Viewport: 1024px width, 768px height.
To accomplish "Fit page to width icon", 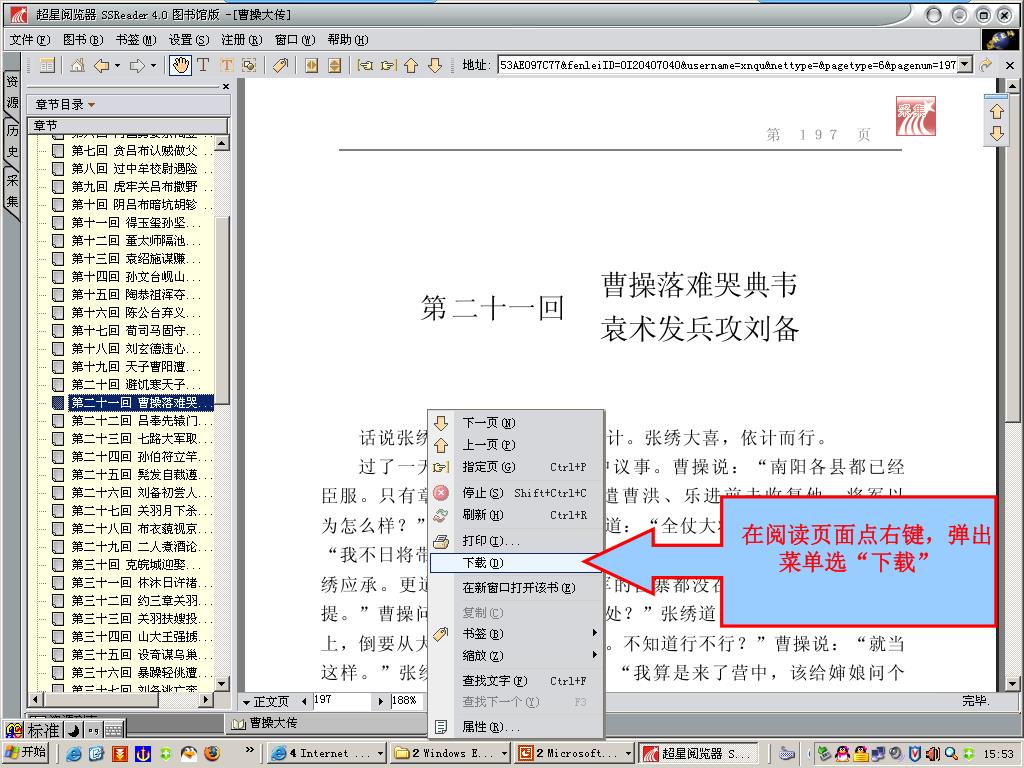I will click(x=312, y=65).
